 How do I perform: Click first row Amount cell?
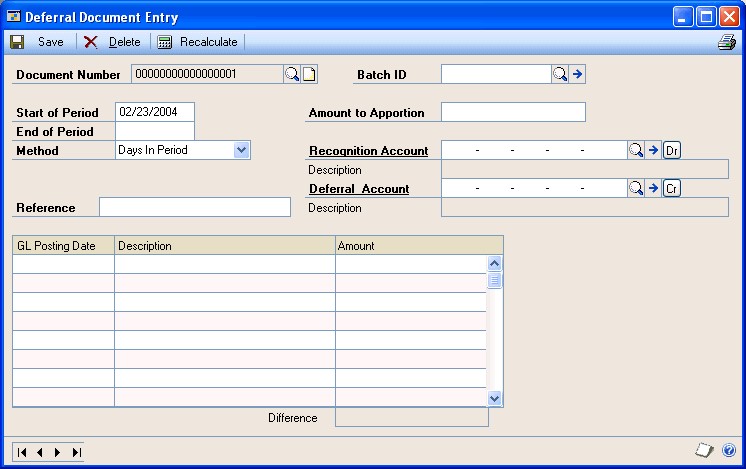click(x=411, y=264)
